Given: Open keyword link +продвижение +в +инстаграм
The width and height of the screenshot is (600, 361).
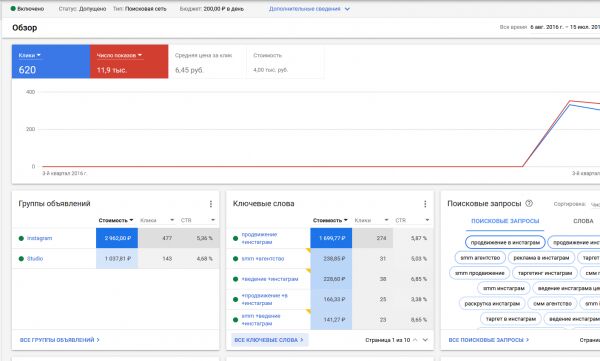Looking at the screenshot, I should click(264, 299).
